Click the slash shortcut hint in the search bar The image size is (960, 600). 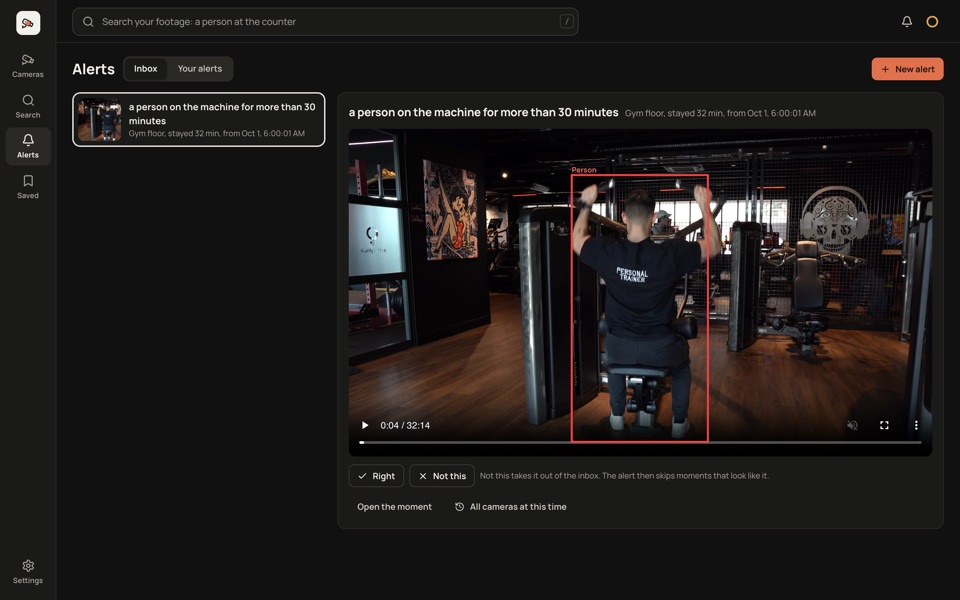(566, 21)
